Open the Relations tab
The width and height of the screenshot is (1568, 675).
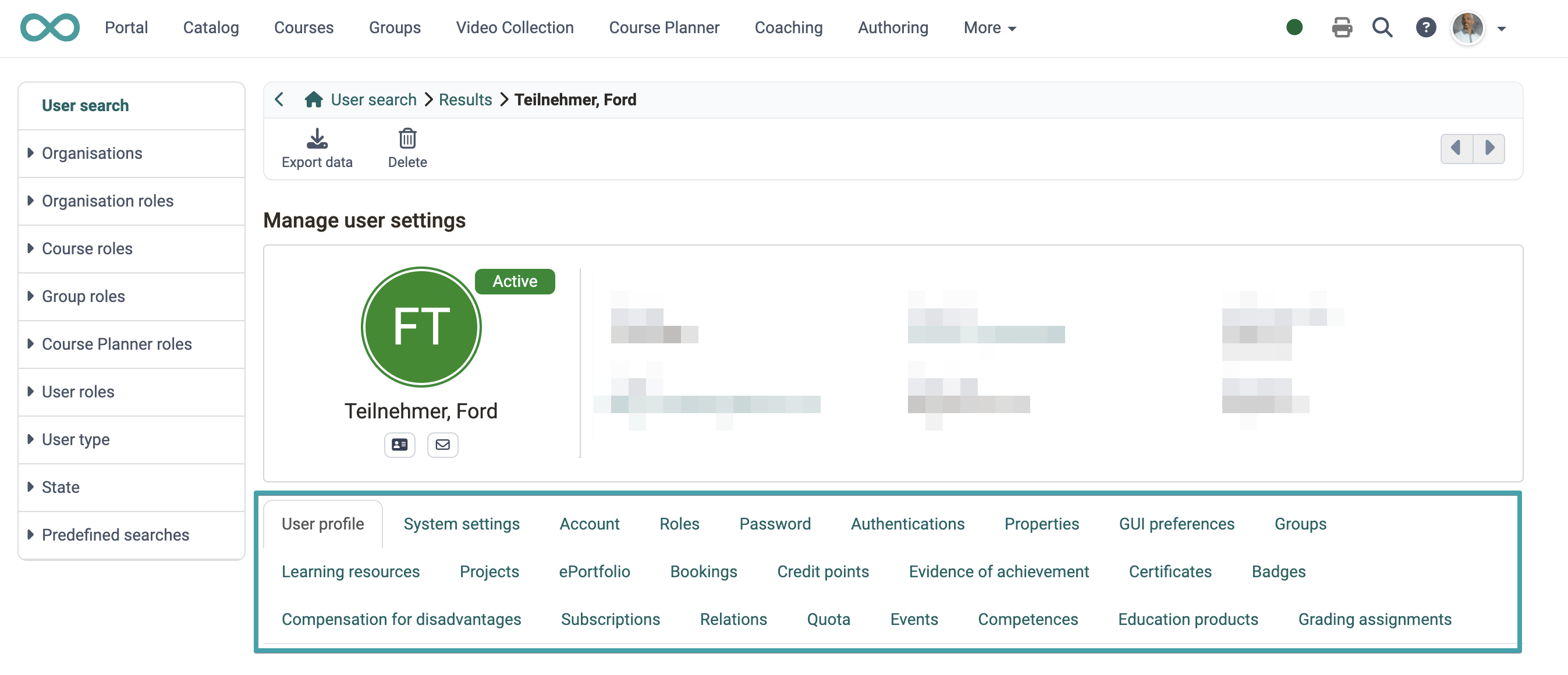733,619
